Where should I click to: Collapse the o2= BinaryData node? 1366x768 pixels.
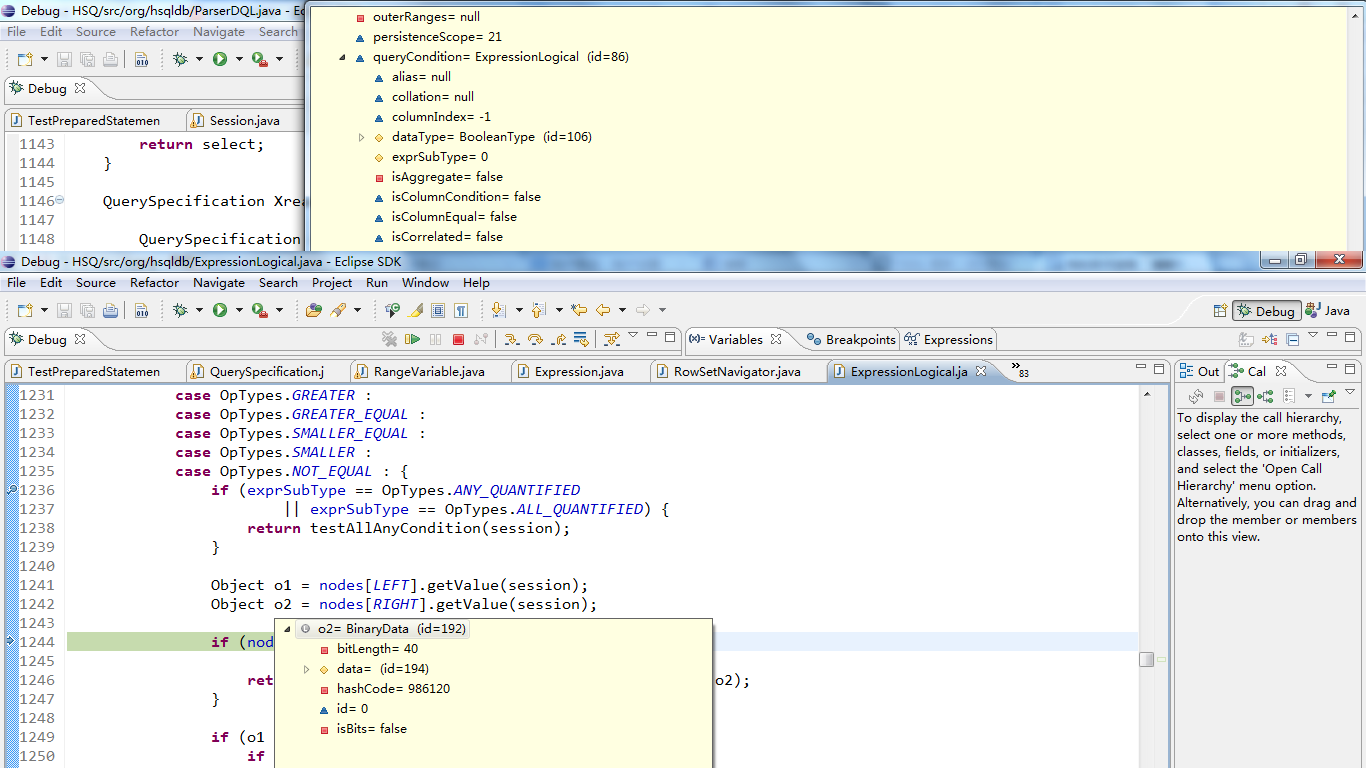point(287,629)
